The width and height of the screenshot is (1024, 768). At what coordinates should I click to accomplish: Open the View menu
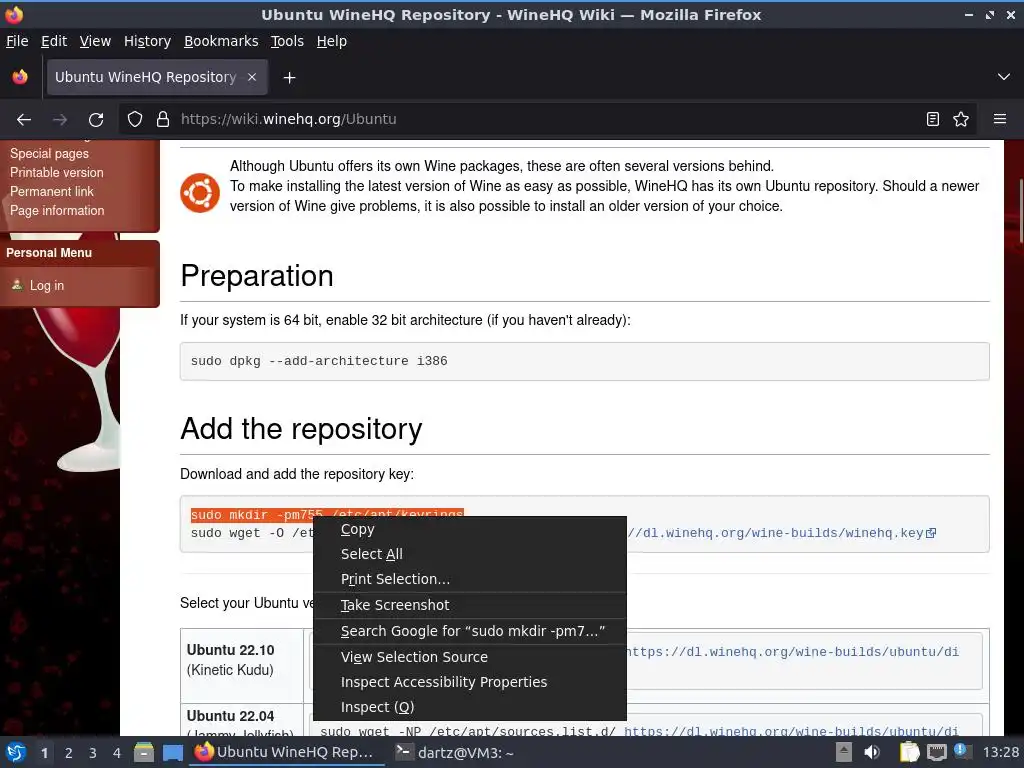point(95,41)
